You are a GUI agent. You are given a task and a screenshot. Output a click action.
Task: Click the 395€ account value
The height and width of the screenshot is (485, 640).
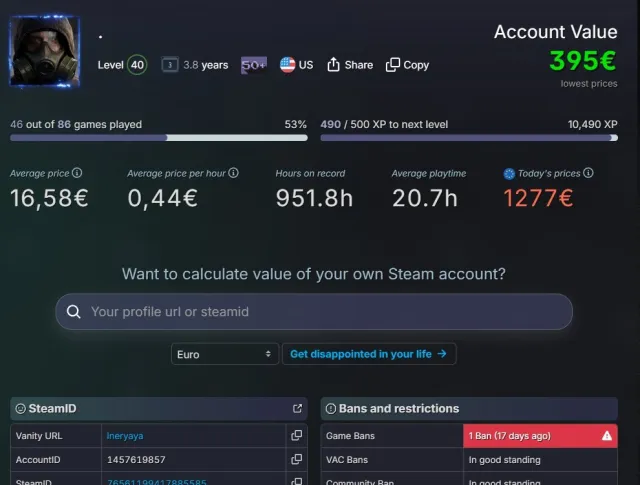coord(583,61)
